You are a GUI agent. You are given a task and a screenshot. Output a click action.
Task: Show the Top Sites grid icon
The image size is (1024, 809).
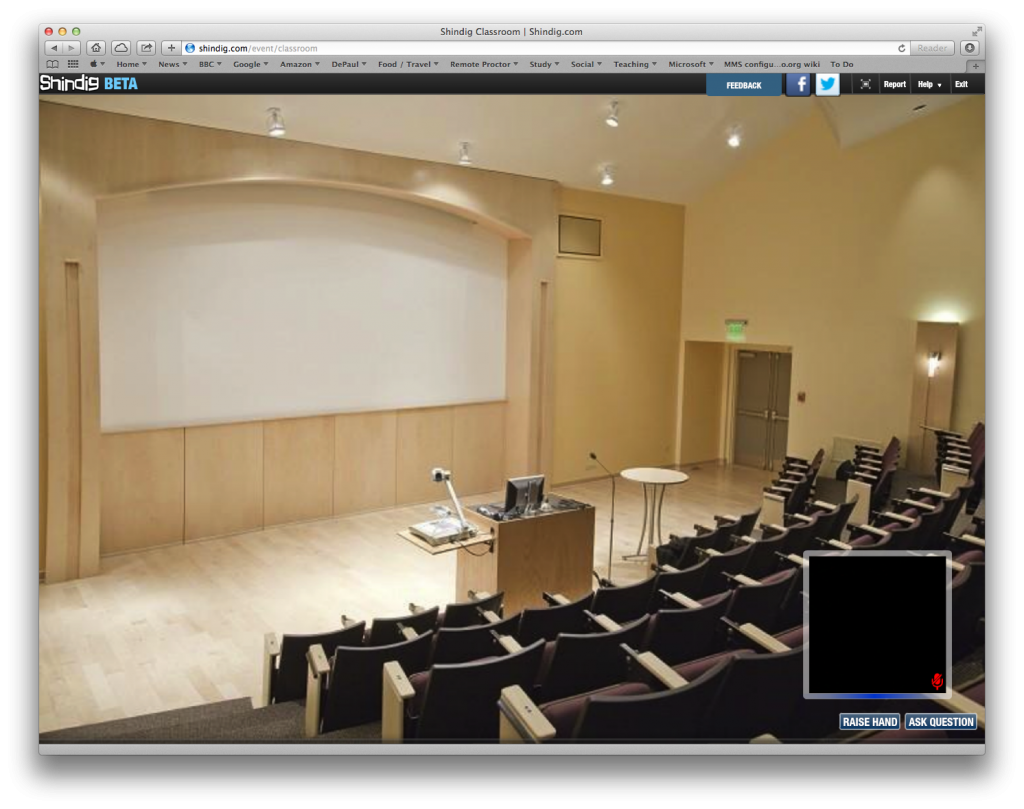coord(73,64)
